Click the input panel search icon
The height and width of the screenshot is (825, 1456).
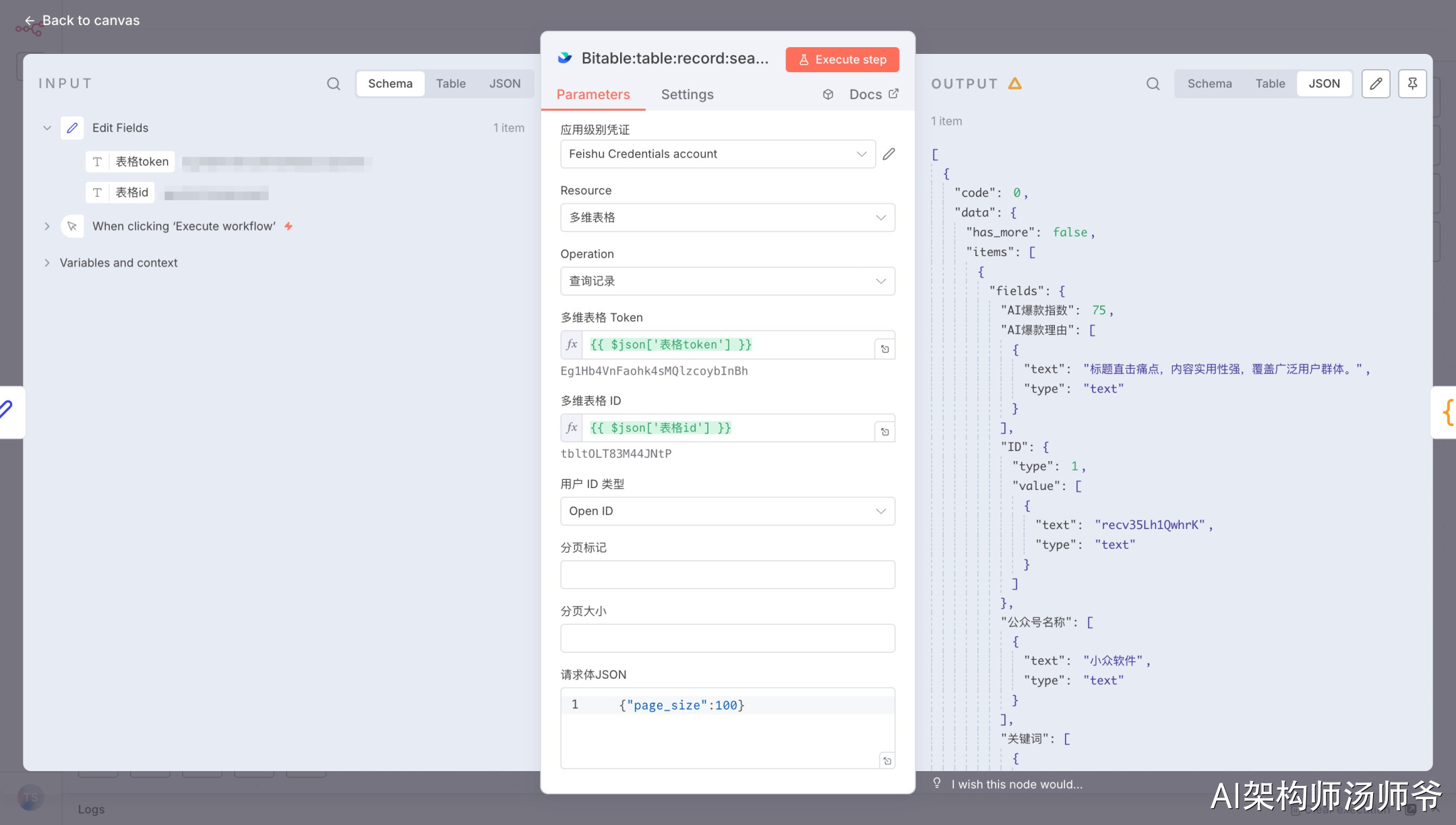[x=333, y=84]
